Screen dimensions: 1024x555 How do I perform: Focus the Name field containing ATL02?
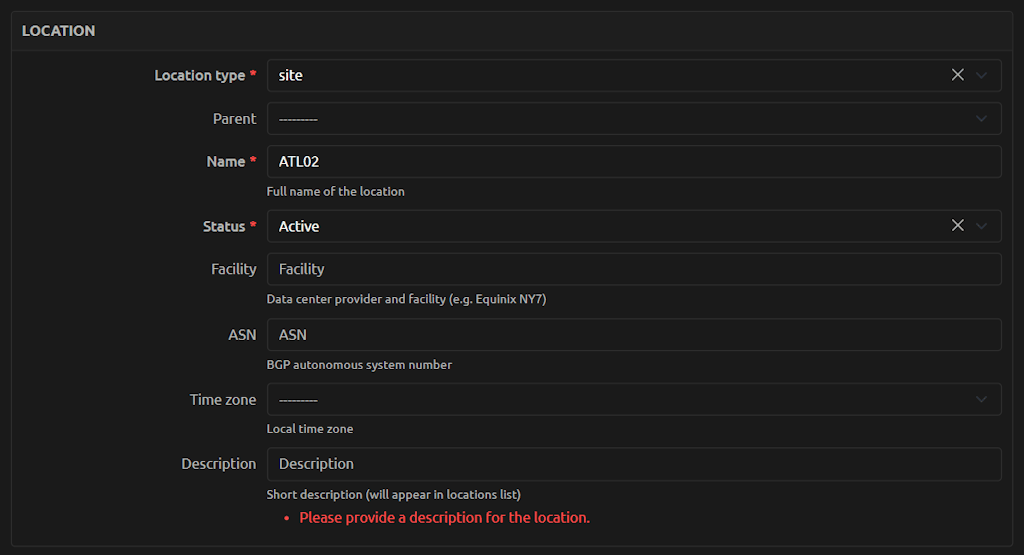click(633, 161)
